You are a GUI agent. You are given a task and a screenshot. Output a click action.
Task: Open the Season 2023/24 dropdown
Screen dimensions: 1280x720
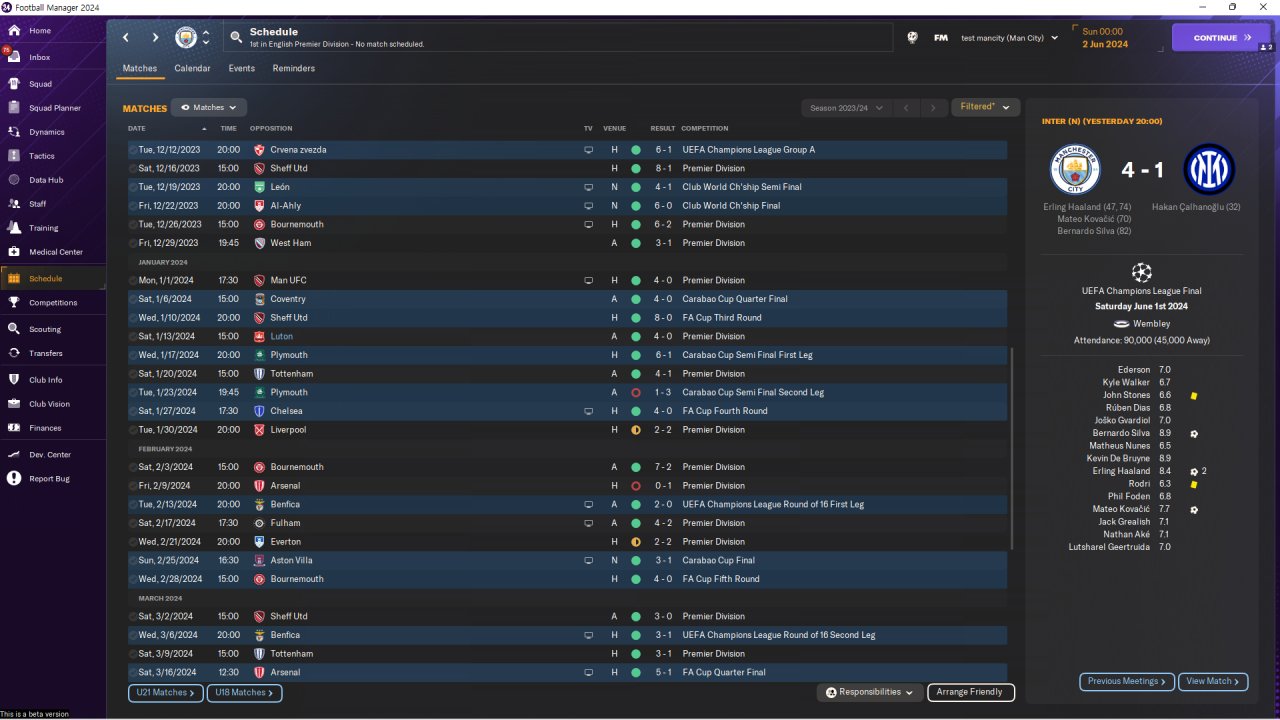[845, 108]
